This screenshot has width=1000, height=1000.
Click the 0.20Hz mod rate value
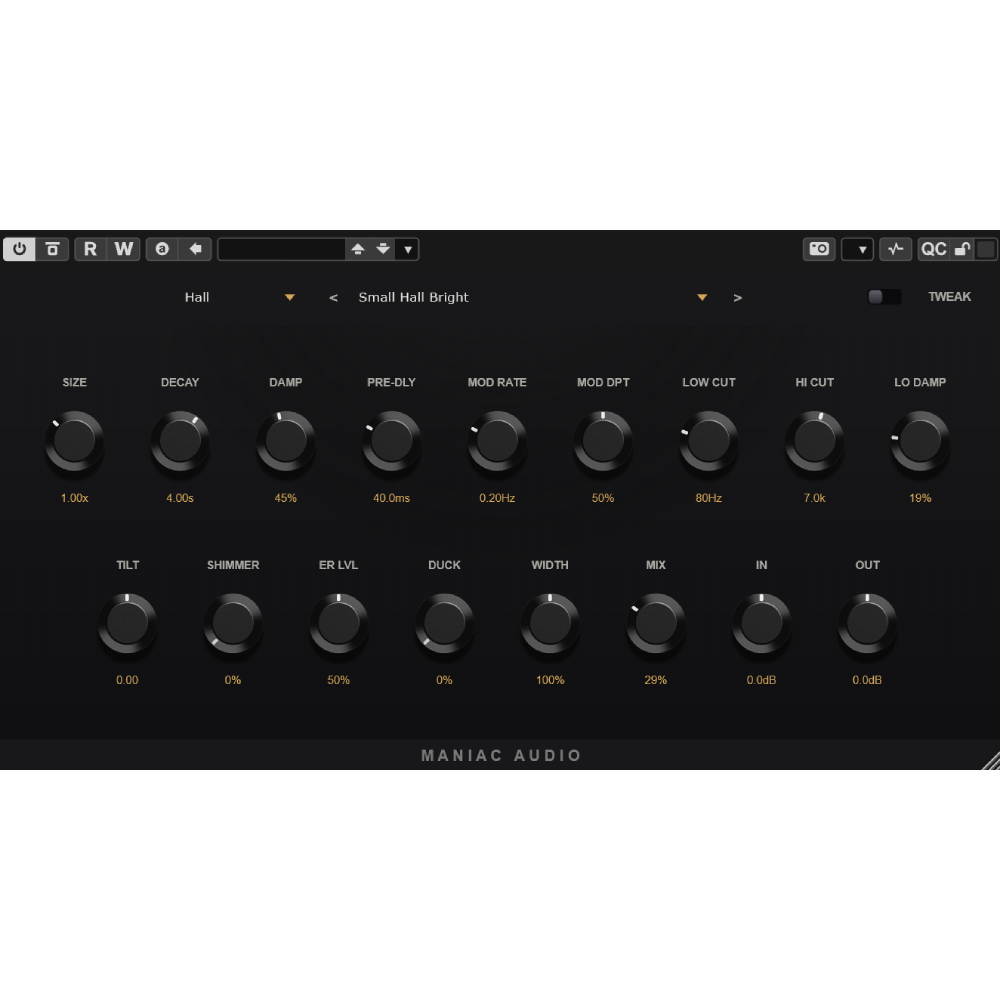(497, 498)
